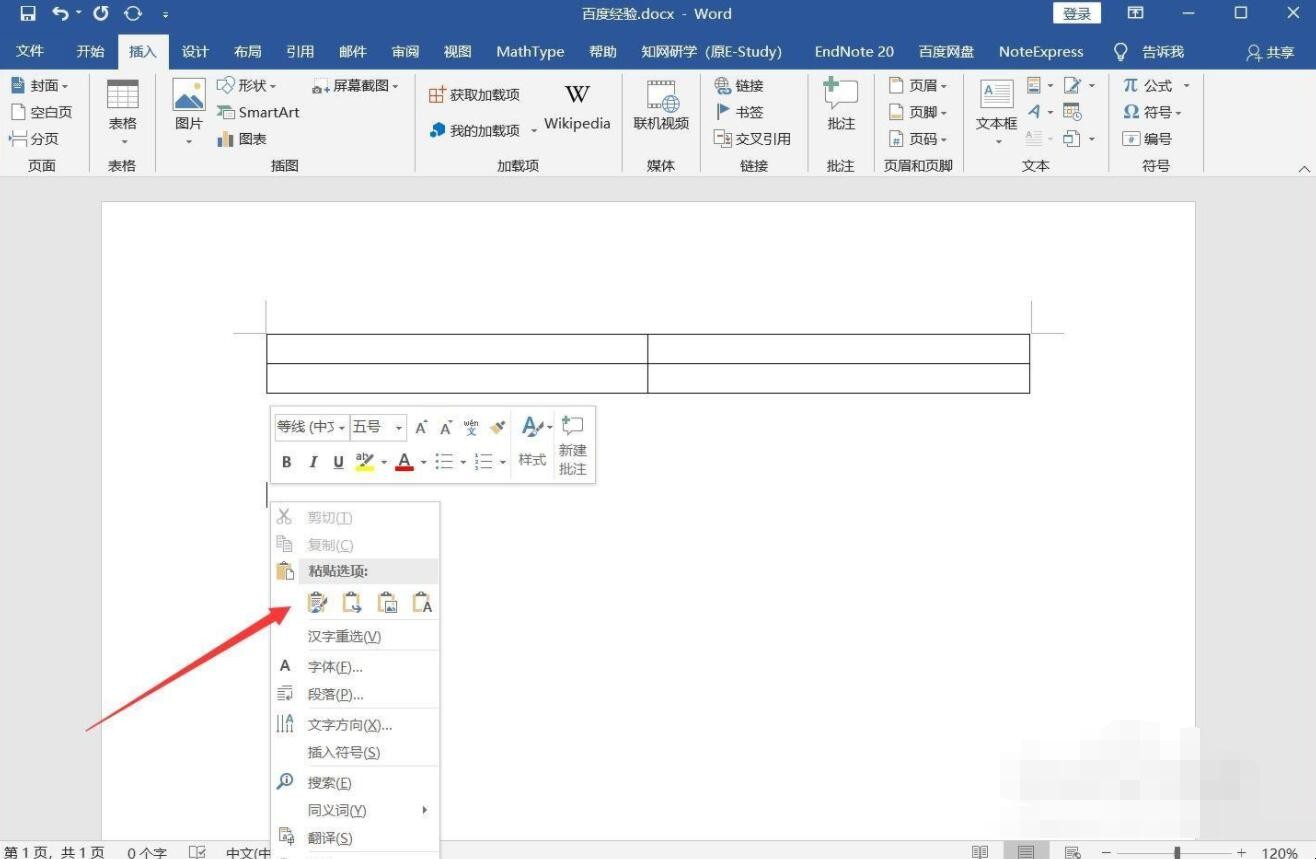This screenshot has width=1316, height=859.
Task: Insert a blank page (空白页)
Action: (x=41, y=112)
